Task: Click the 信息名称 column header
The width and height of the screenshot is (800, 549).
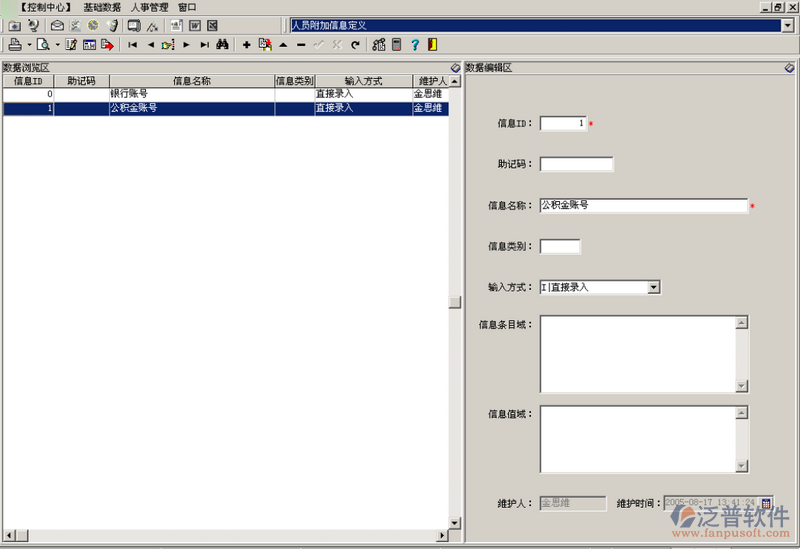Action: pos(192,81)
